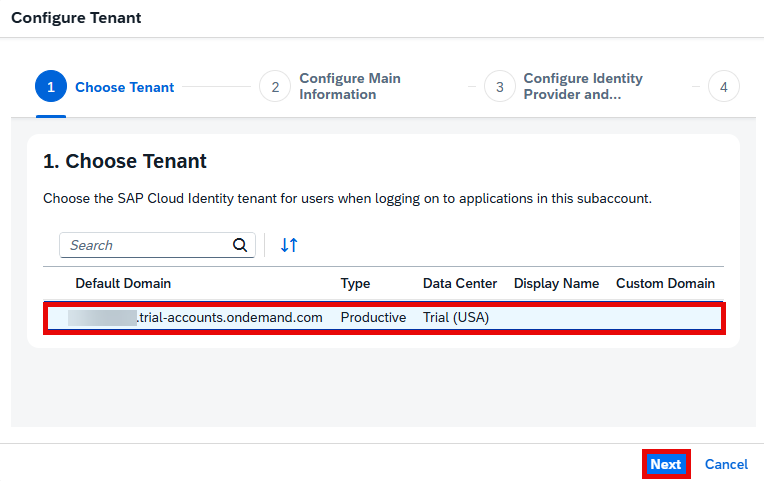Screen dimensions: 764x481
Task: Click the Configure Tenant dialog title
Action: tap(76, 18)
